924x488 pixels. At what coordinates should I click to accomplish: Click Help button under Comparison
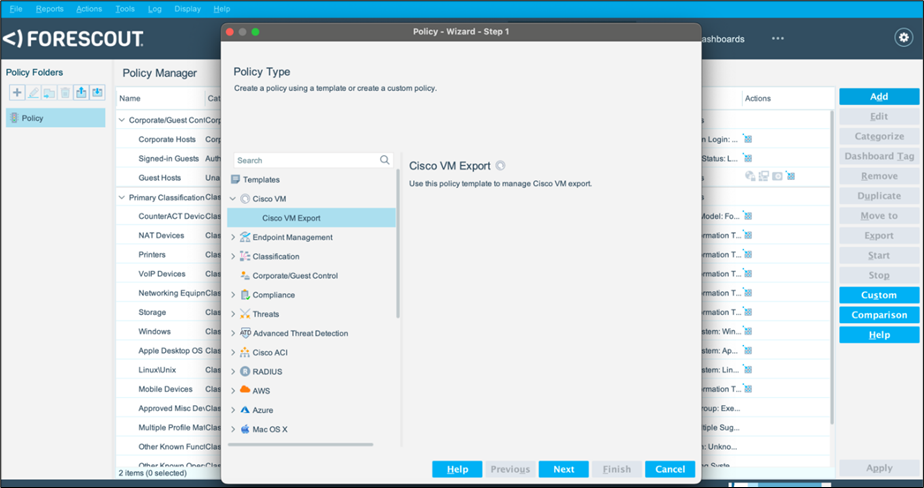coord(879,335)
